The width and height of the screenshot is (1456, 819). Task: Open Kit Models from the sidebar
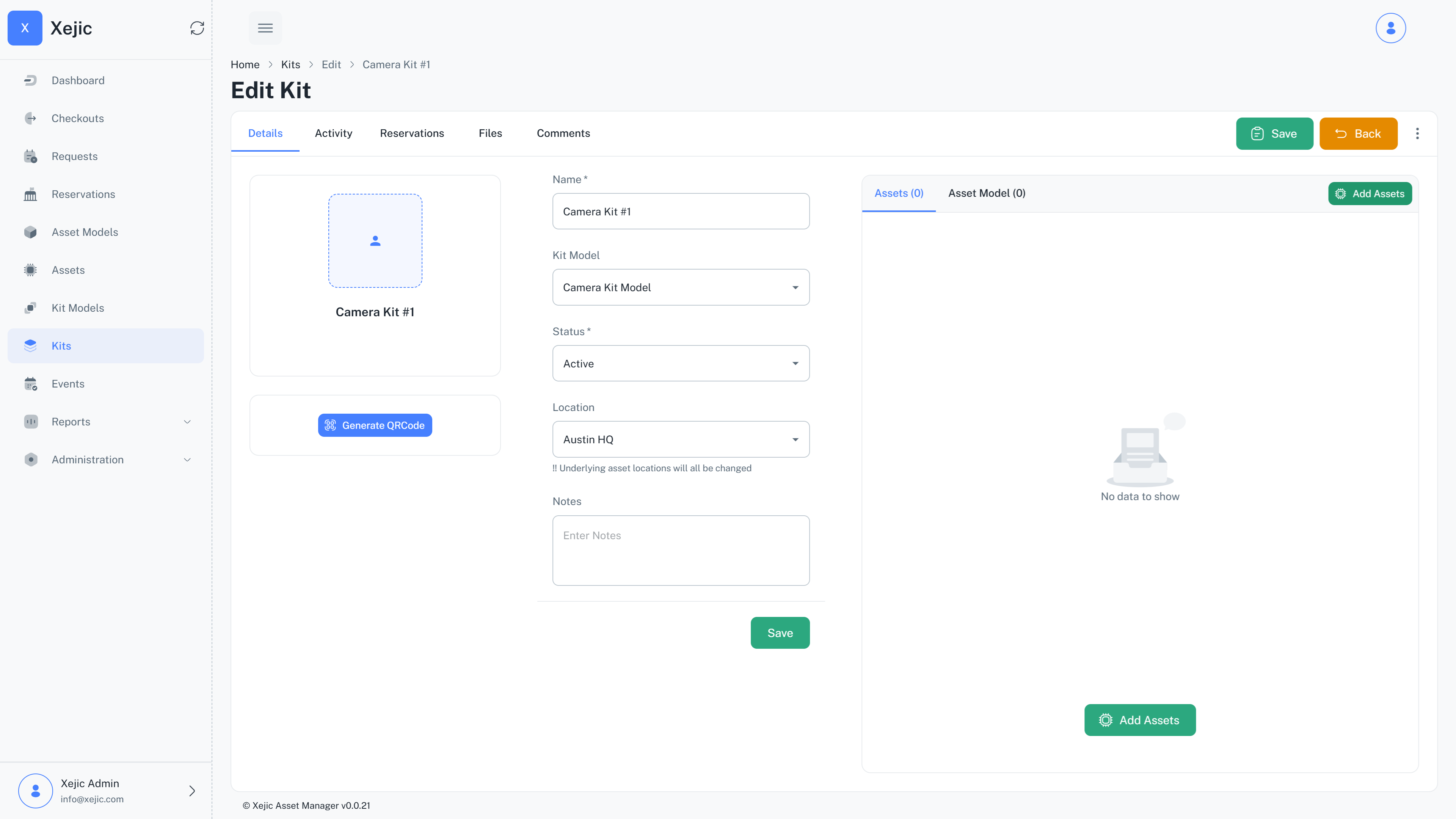(x=106, y=308)
